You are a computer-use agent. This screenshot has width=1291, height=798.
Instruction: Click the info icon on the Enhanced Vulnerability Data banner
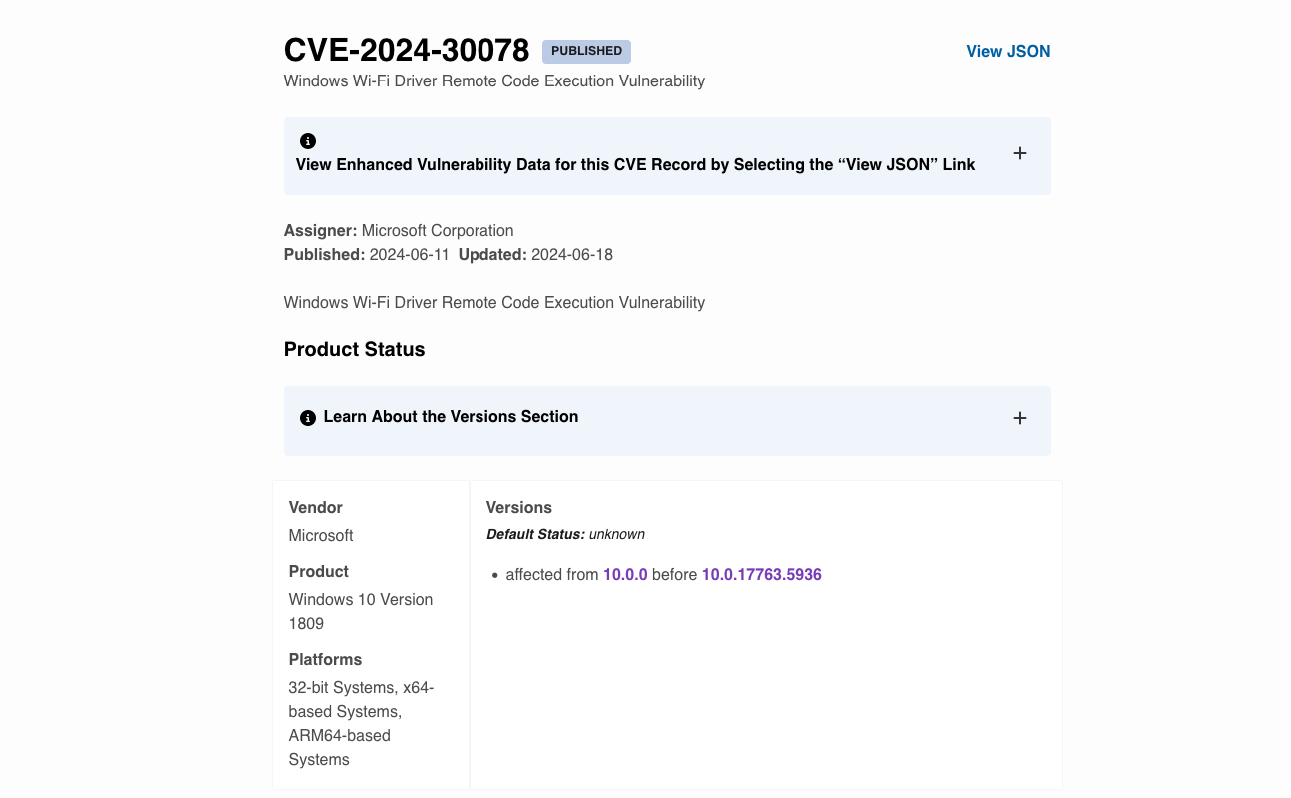click(308, 140)
